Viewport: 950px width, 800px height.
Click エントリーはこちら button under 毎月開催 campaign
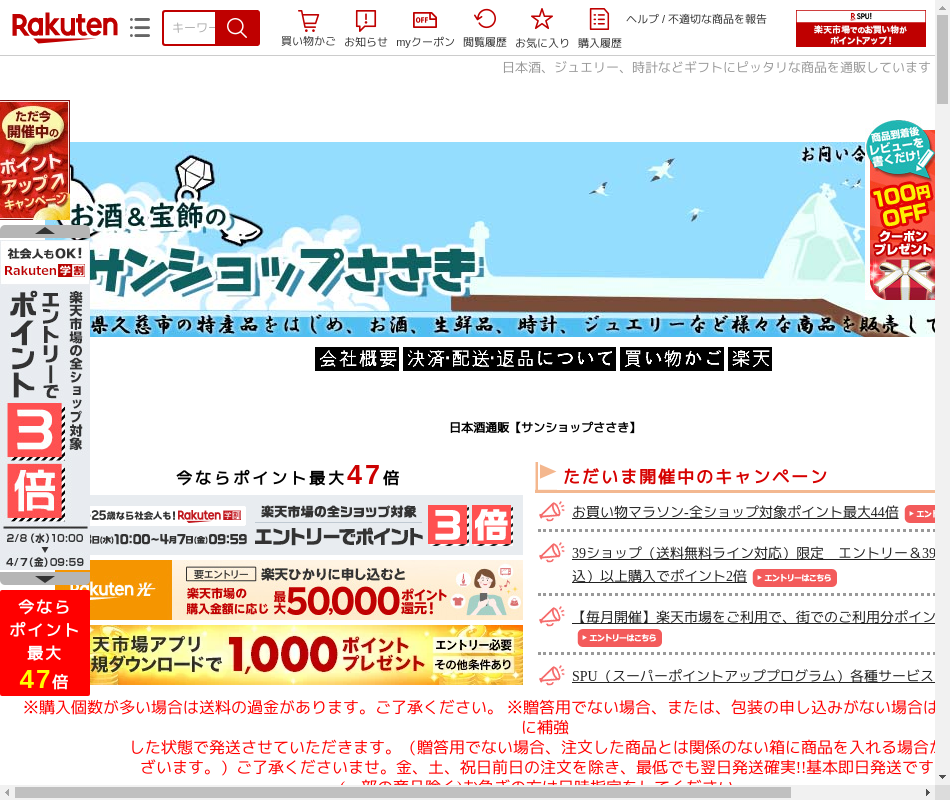[x=620, y=638]
